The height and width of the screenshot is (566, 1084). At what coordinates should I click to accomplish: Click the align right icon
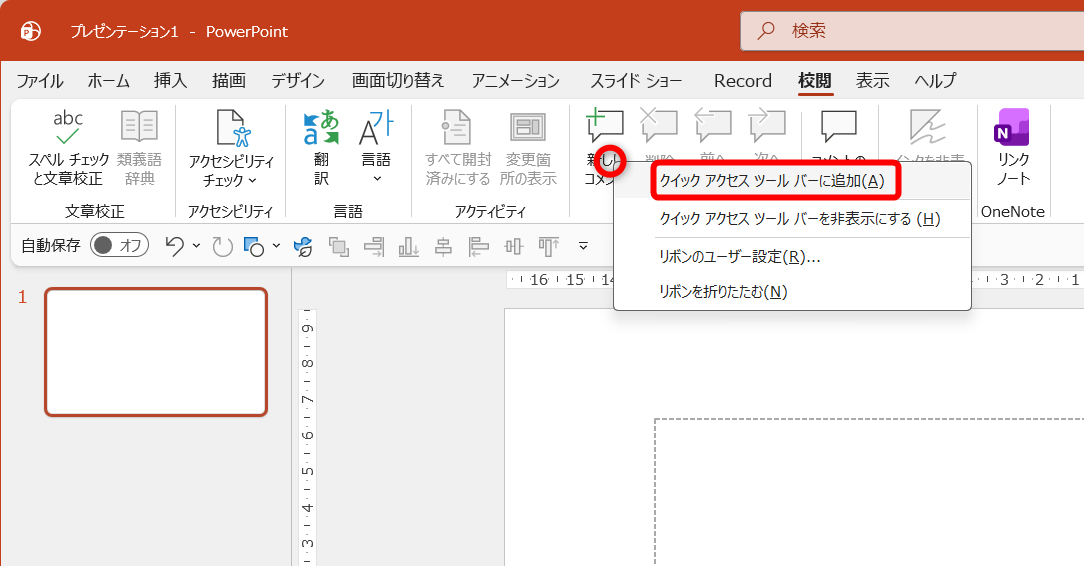tap(374, 246)
